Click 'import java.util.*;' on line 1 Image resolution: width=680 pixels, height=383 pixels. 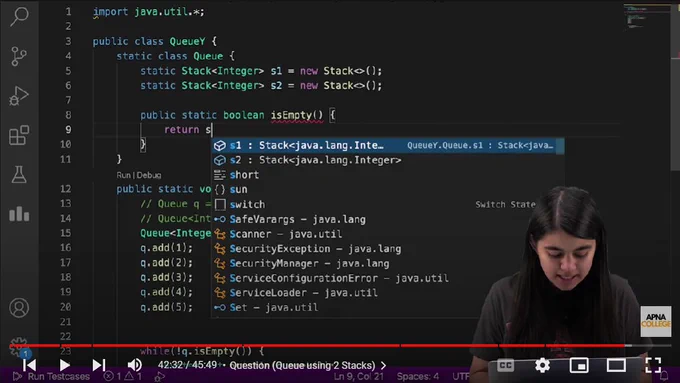[x=148, y=12]
